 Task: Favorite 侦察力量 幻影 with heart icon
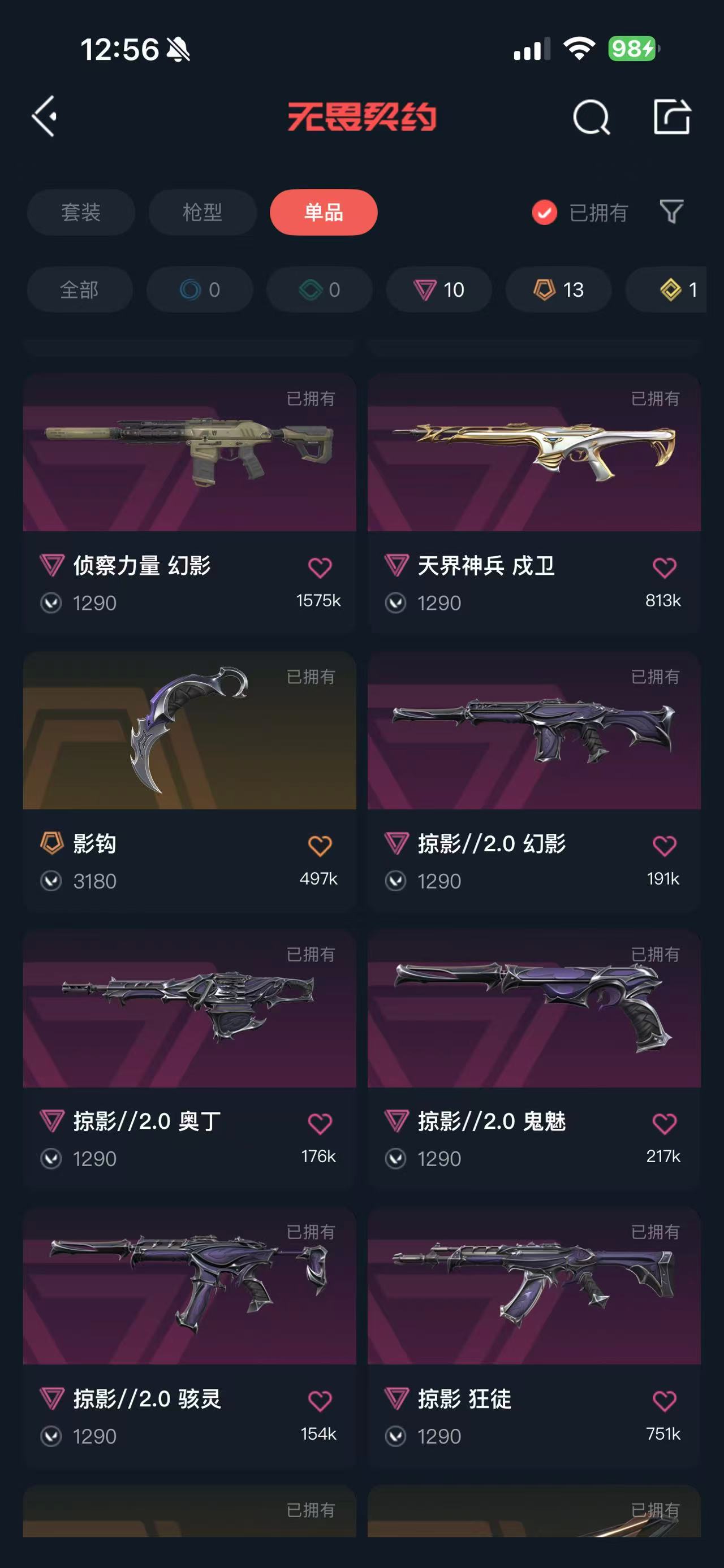[x=320, y=568]
